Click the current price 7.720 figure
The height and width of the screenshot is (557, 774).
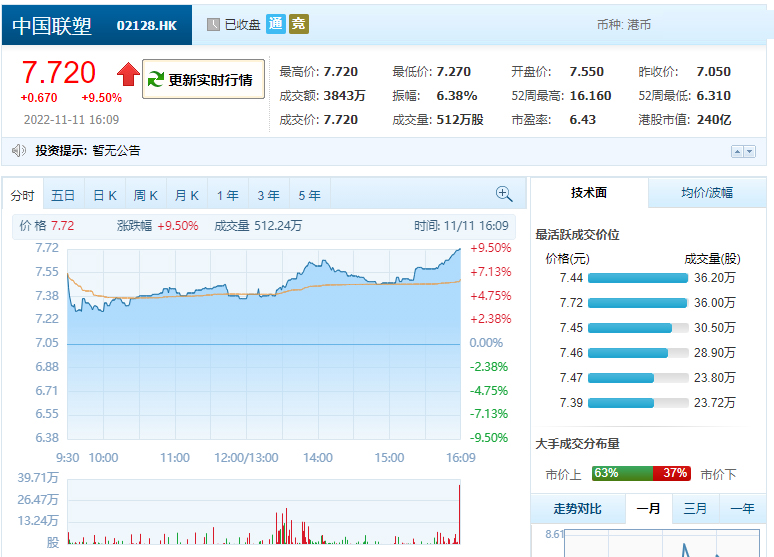coord(58,73)
